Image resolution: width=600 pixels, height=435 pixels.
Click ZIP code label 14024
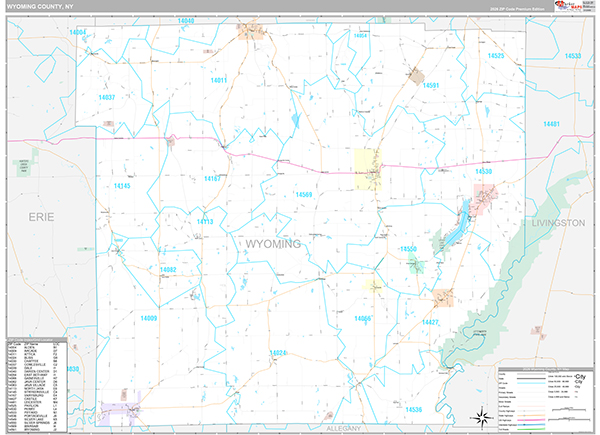coord(278,353)
